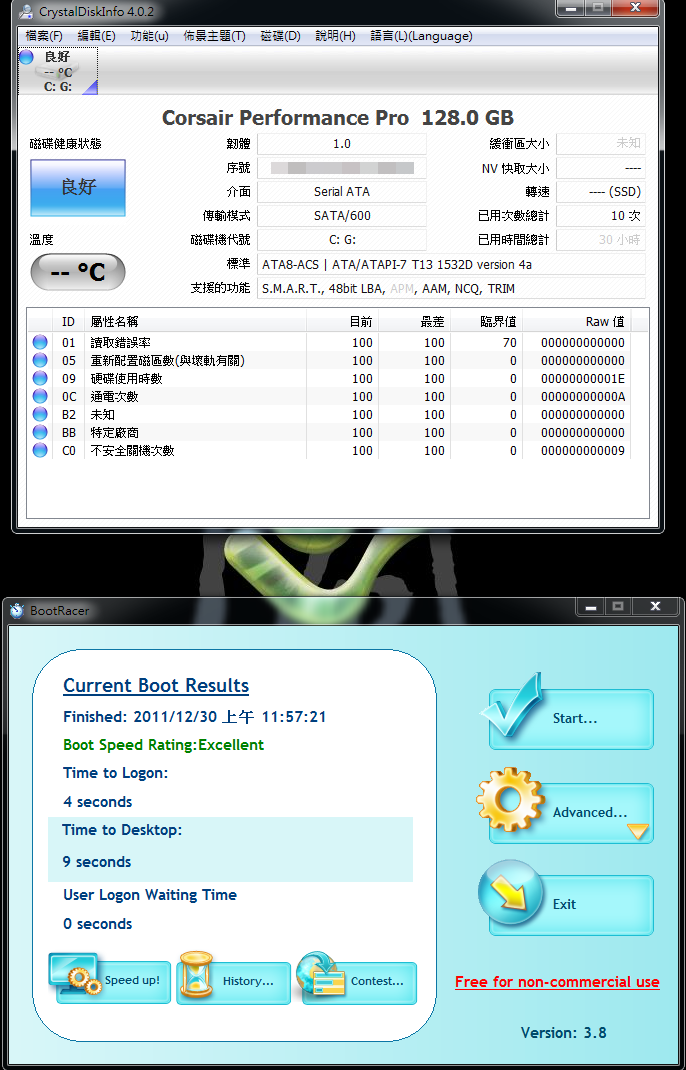
Task: Open the 功能(u) menu
Action: tap(149, 36)
